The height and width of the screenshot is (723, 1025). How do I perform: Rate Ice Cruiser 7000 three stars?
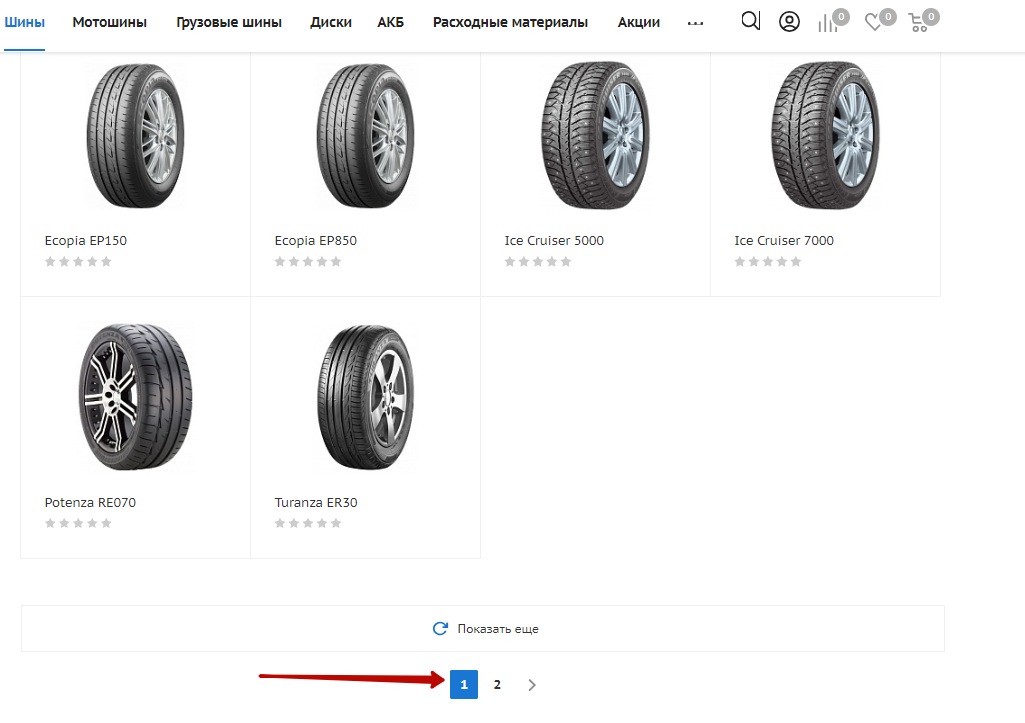(x=768, y=261)
